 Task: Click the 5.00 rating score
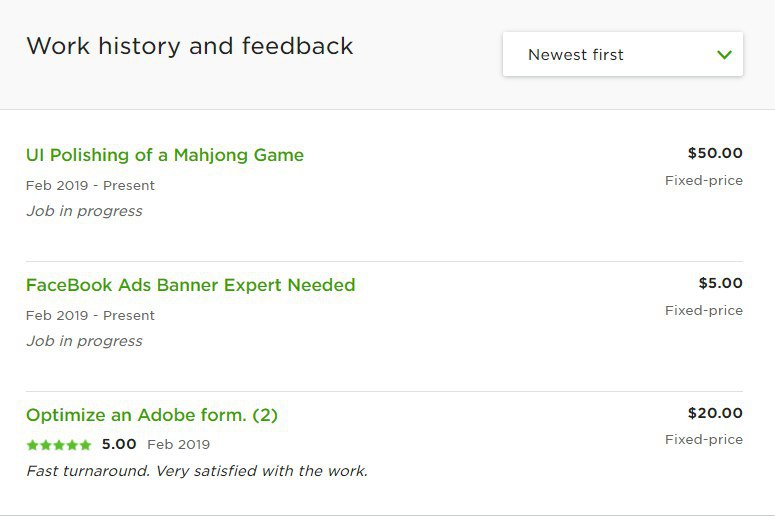click(119, 444)
